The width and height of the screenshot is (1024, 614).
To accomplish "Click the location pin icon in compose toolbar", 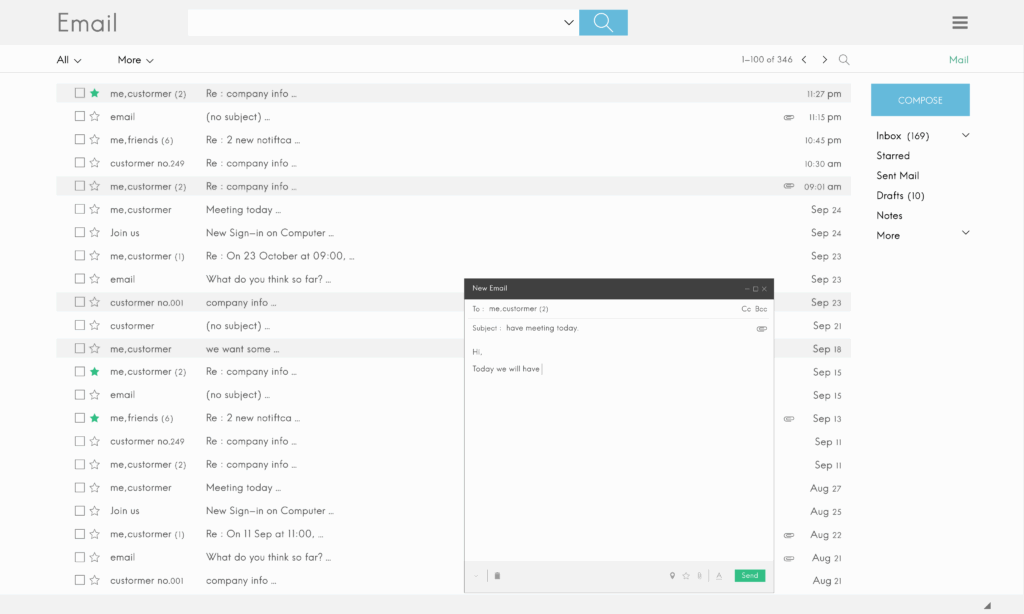I will (x=672, y=576).
